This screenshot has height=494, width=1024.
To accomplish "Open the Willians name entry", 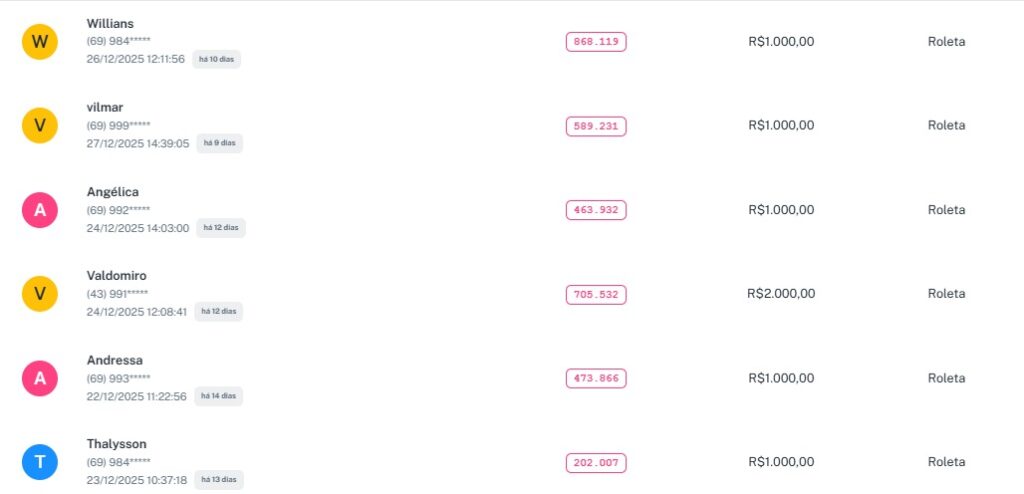I will [110, 24].
